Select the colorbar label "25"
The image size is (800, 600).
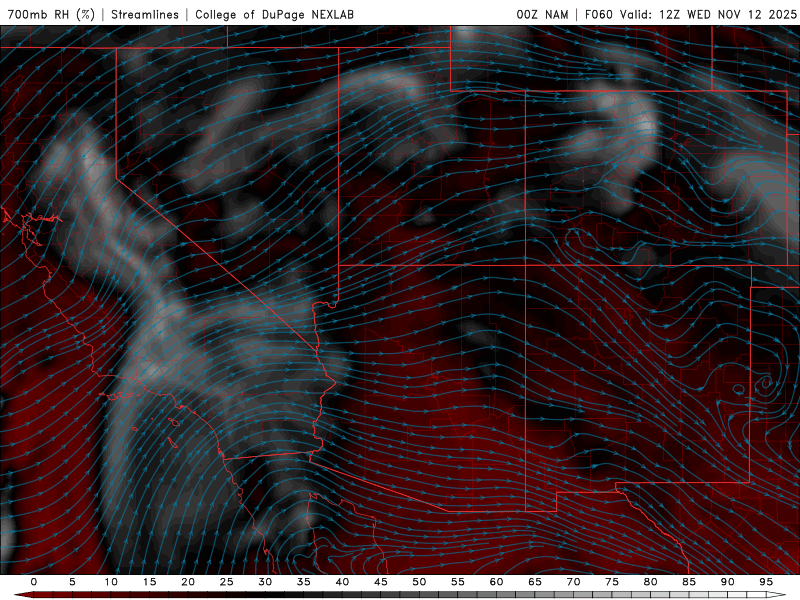click(227, 582)
